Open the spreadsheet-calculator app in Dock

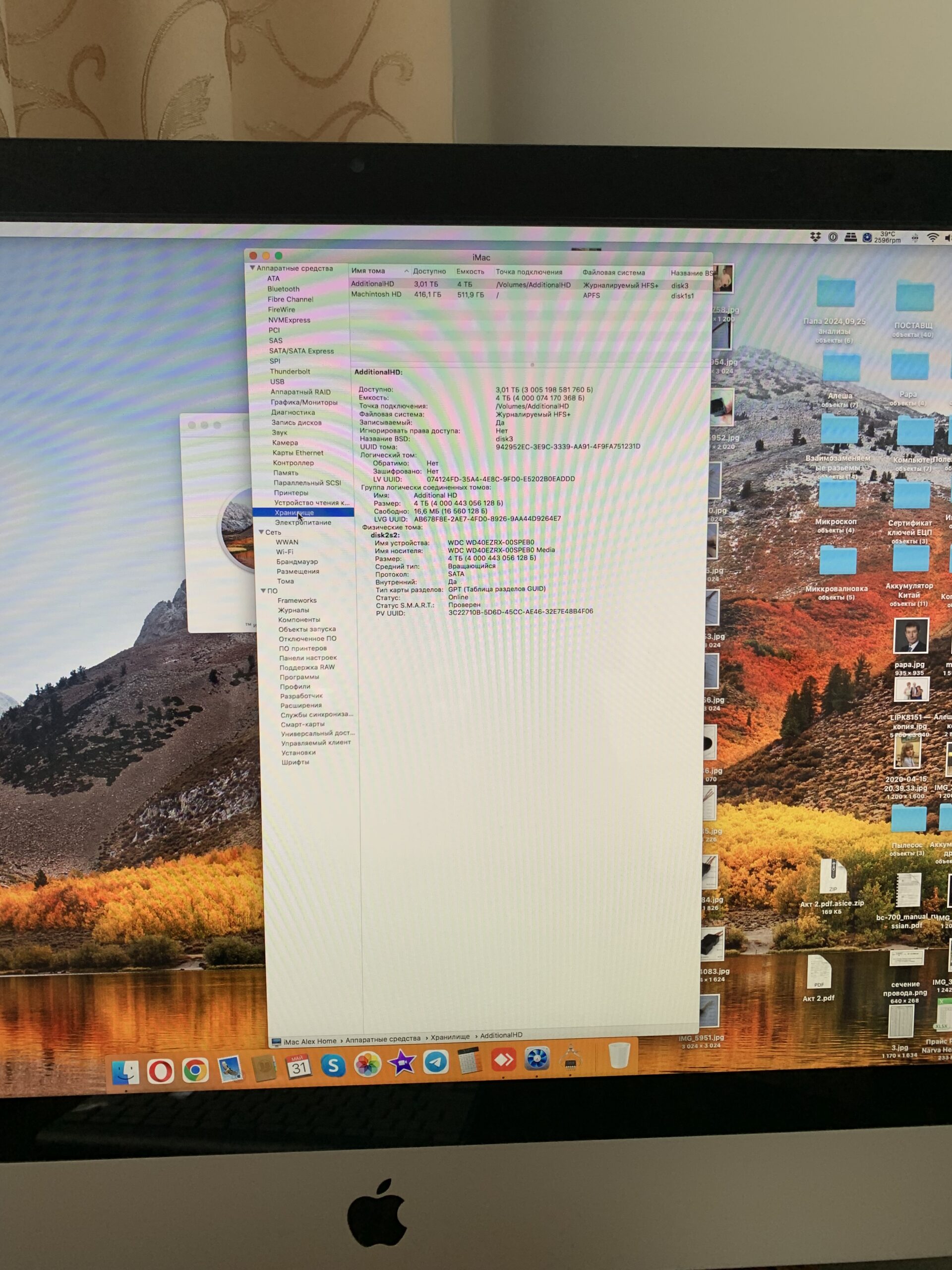pyautogui.click(x=470, y=1061)
